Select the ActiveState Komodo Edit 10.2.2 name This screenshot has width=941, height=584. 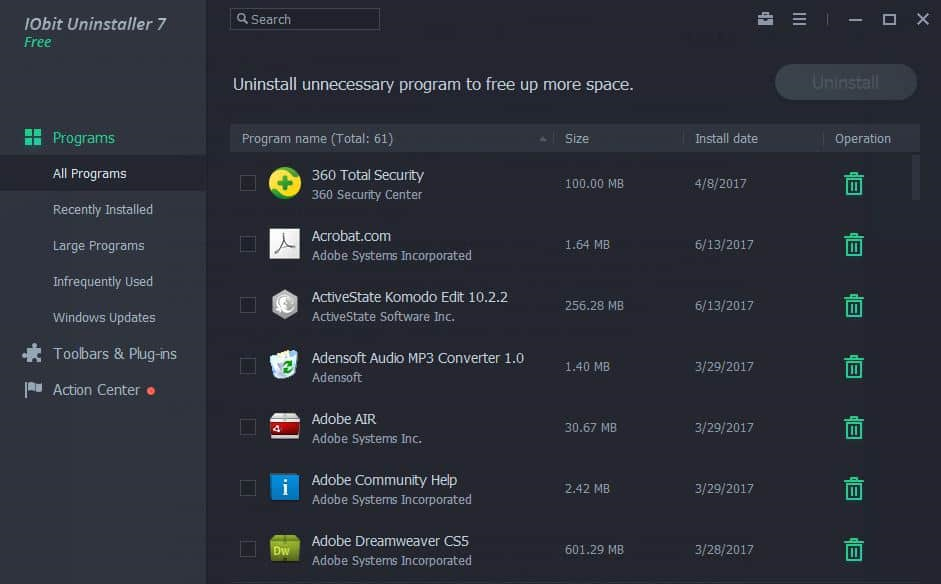[x=409, y=297]
